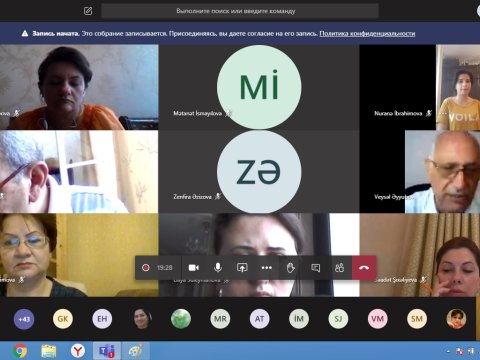Open the share screen tray
Image resolution: width=480 pixels, height=360 pixels.
[x=242, y=268]
